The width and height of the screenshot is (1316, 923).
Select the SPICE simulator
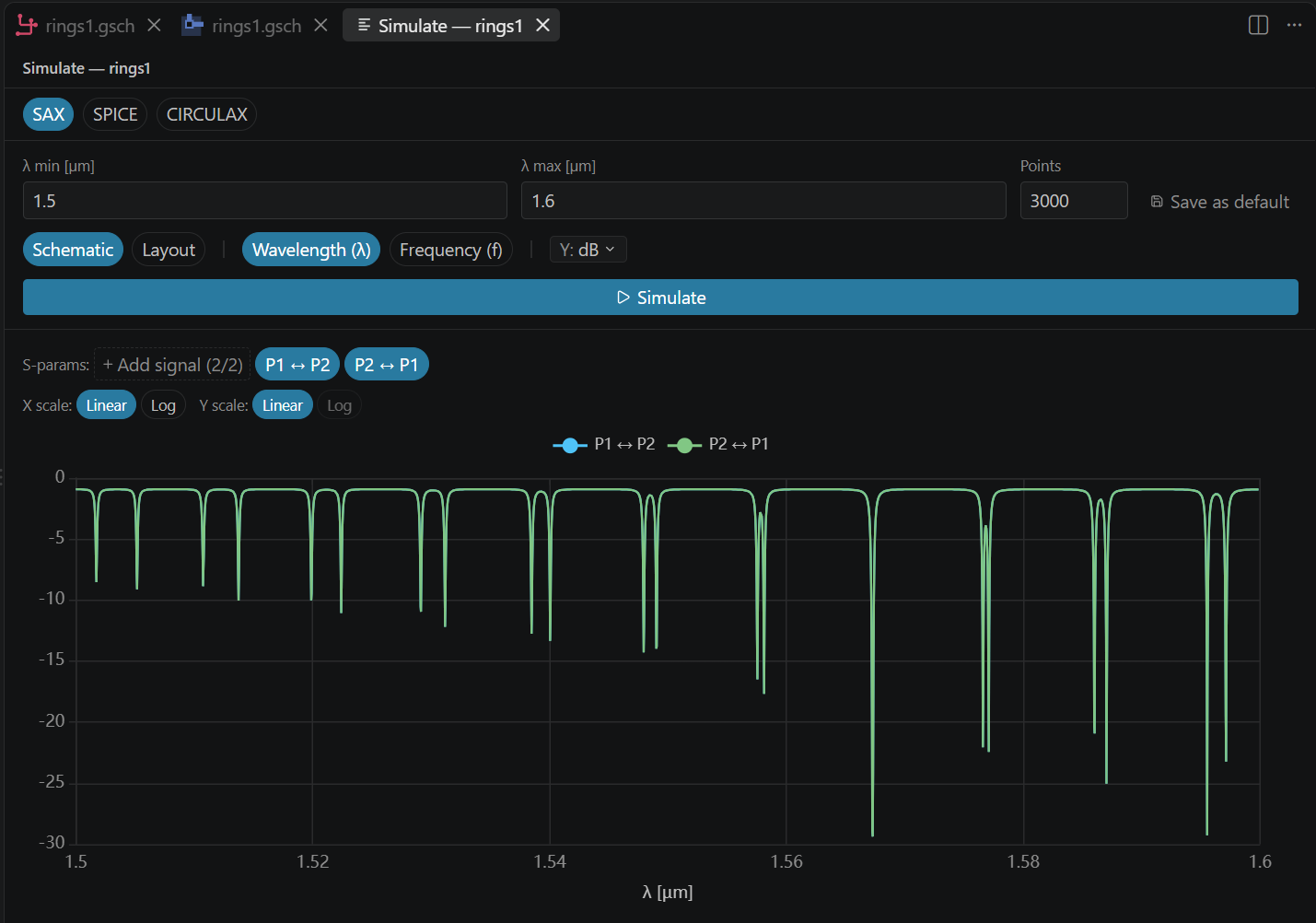pos(115,114)
